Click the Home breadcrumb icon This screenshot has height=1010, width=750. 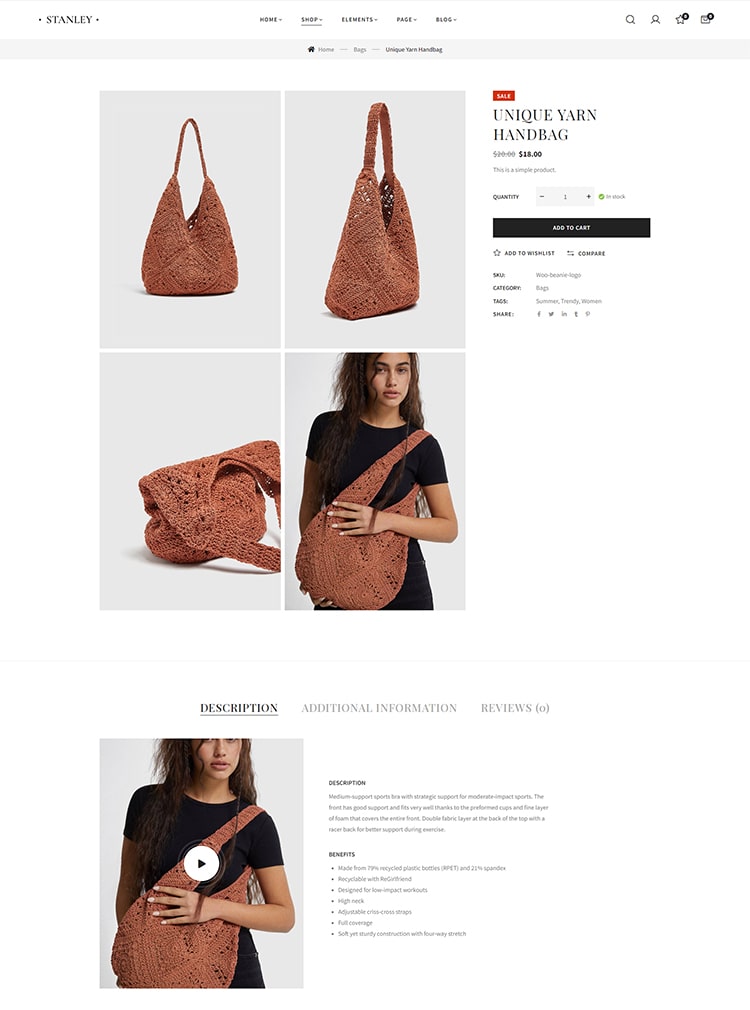[311, 49]
